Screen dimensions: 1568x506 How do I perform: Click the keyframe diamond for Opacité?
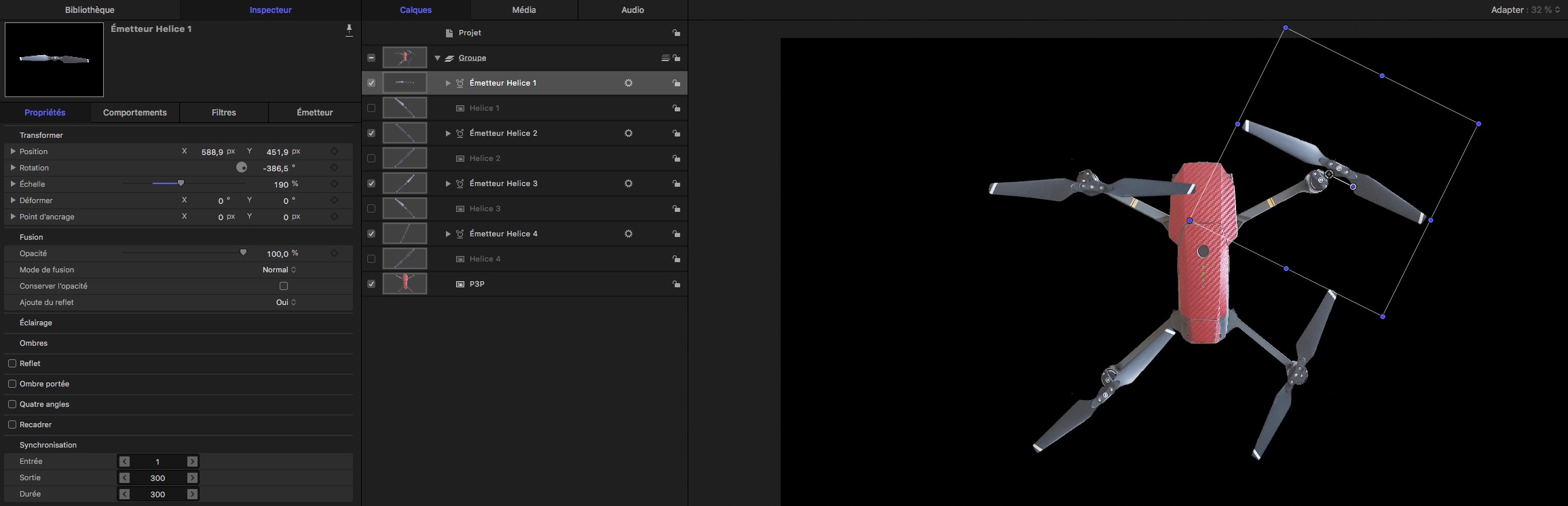(334, 253)
